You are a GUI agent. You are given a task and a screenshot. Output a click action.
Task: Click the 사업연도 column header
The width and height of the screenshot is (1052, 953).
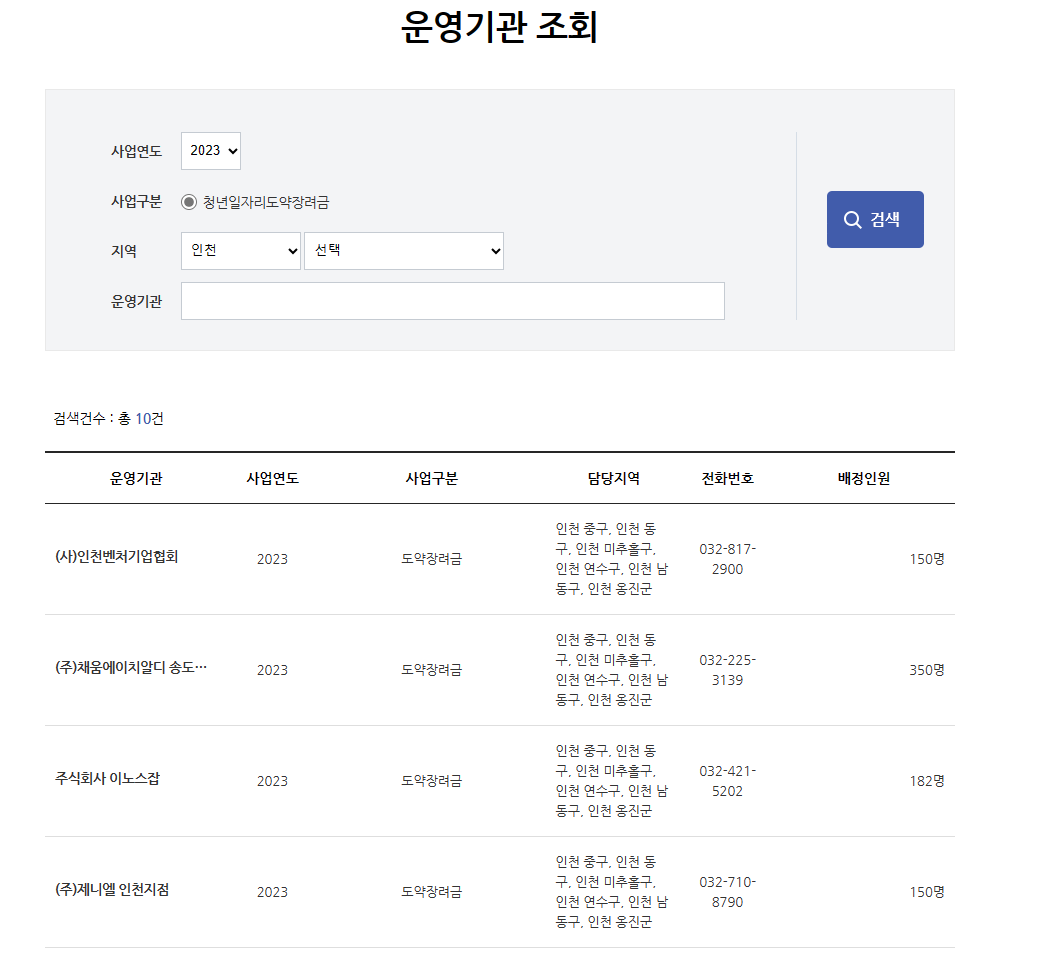273,477
